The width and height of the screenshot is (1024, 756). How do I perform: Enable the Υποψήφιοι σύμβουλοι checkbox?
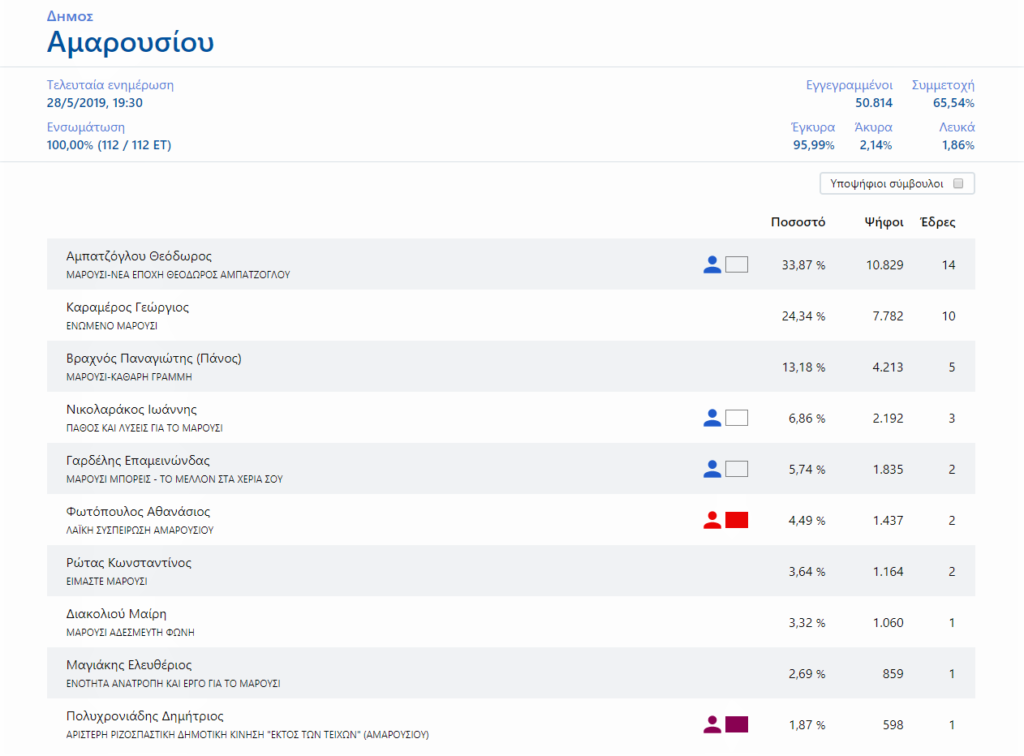point(958,184)
